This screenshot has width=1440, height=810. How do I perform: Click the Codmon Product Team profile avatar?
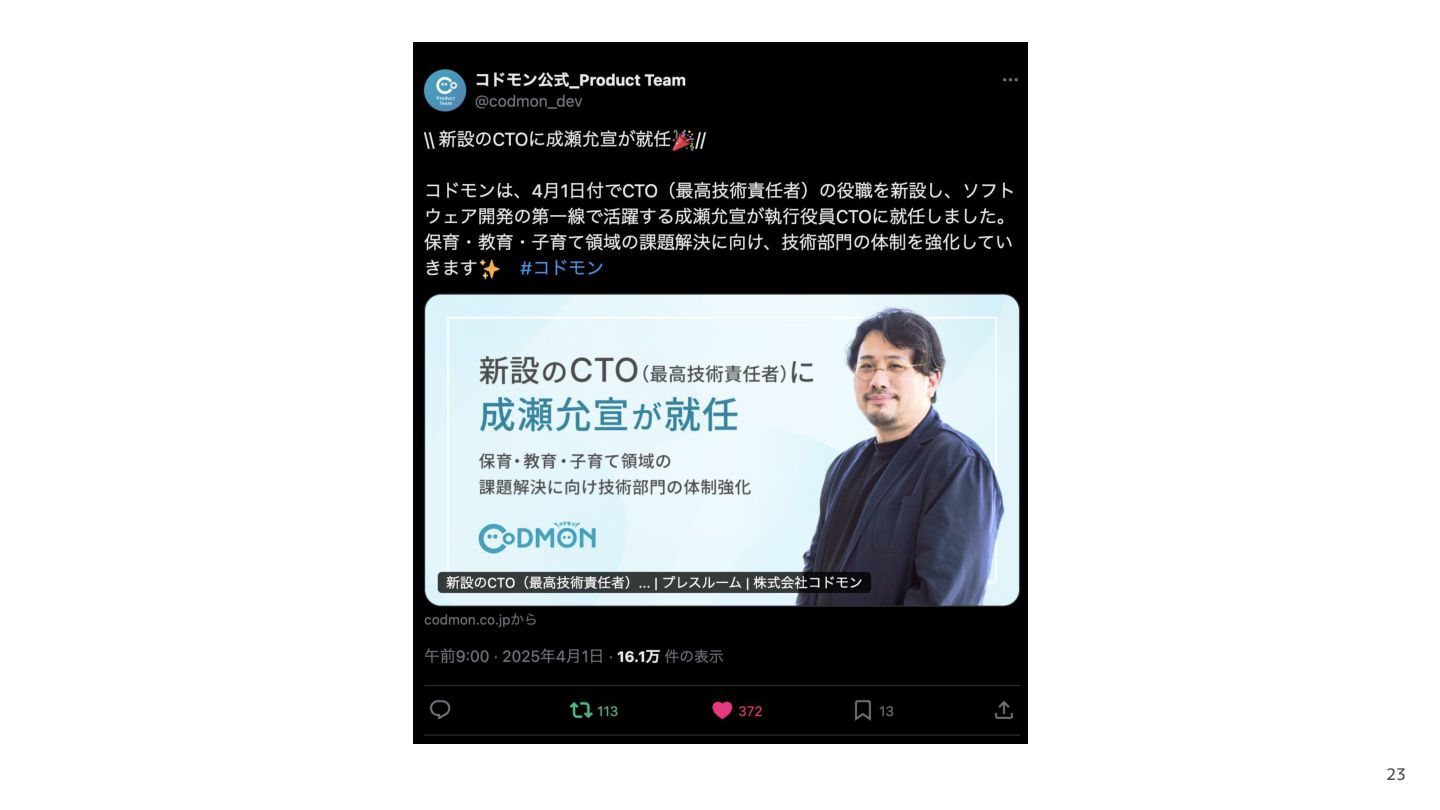pos(445,90)
